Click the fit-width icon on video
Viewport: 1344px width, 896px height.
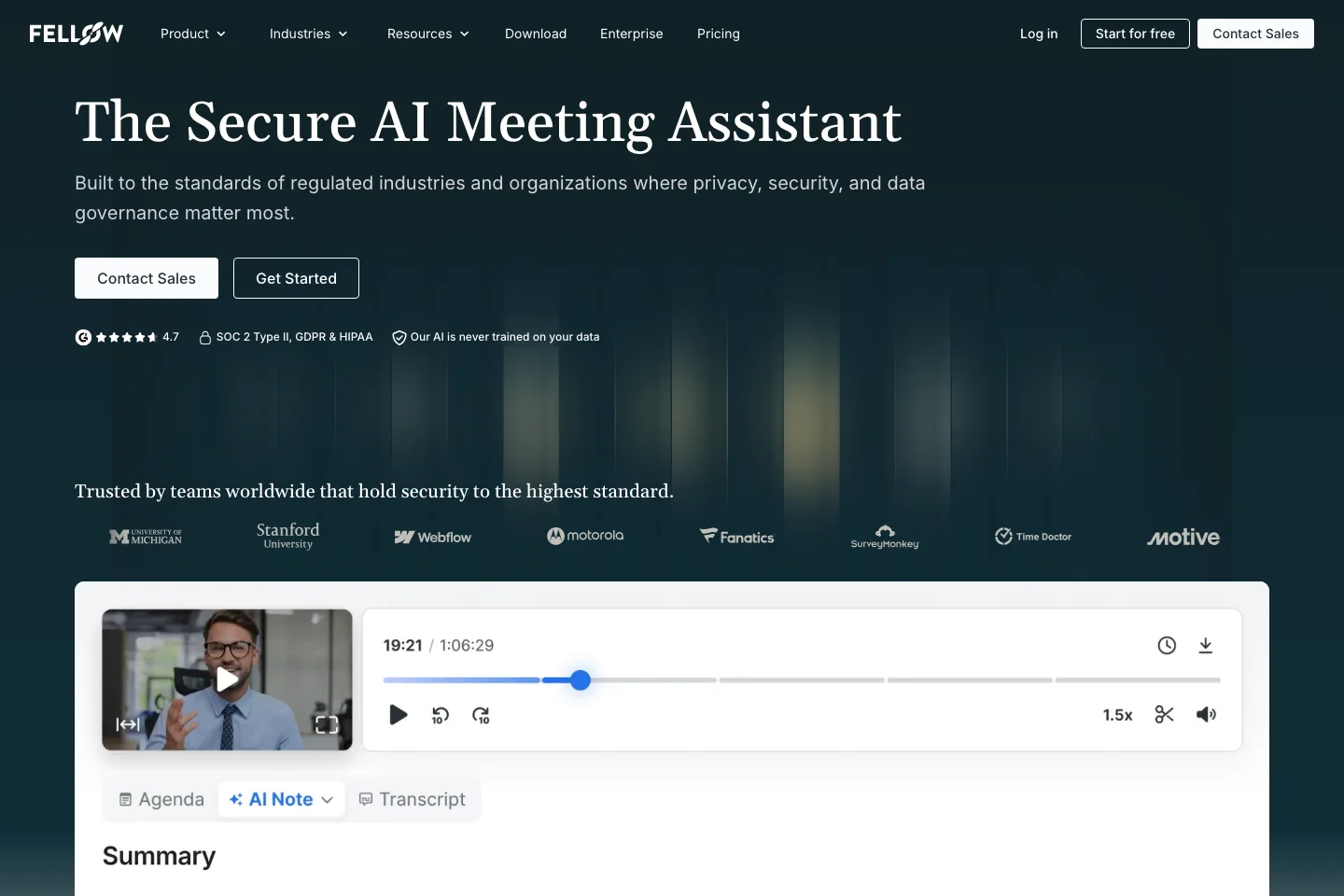click(128, 724)
